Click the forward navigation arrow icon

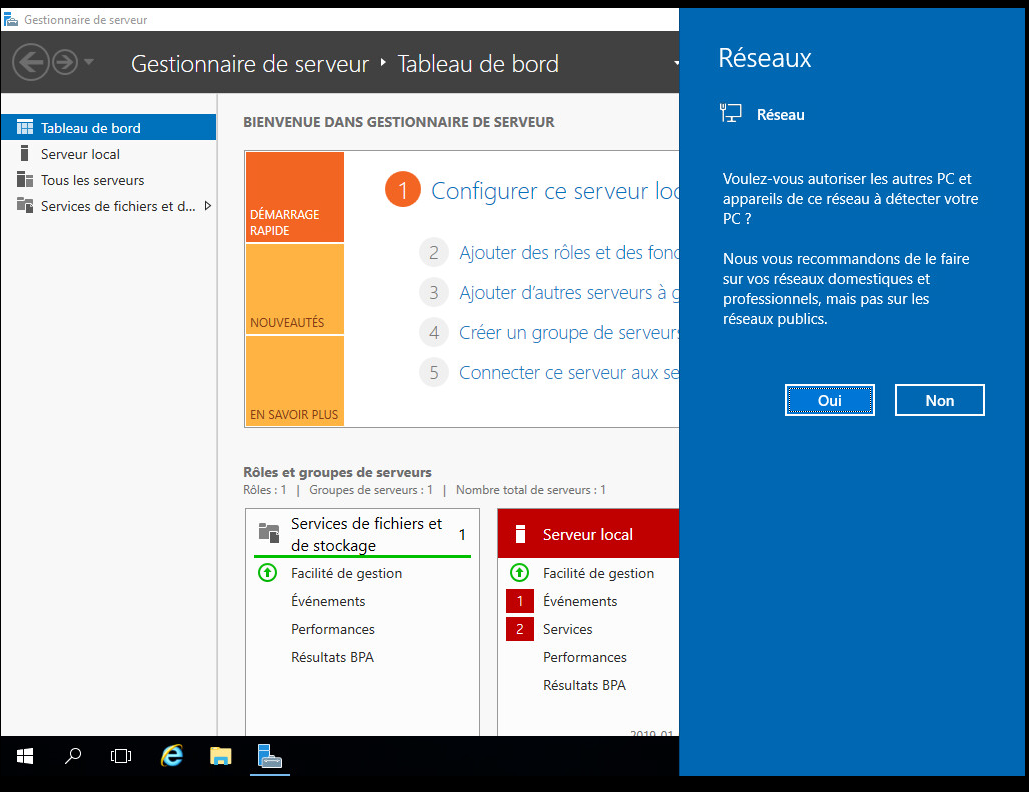(65, 63)
